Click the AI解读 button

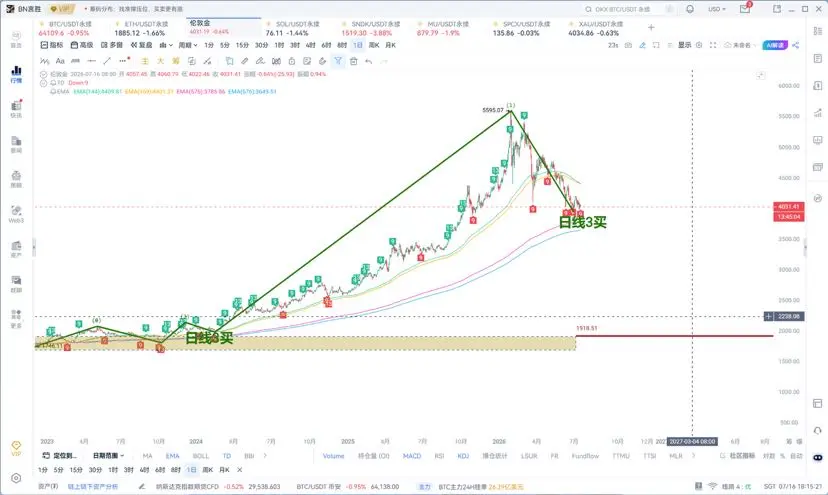click(775, 45)
